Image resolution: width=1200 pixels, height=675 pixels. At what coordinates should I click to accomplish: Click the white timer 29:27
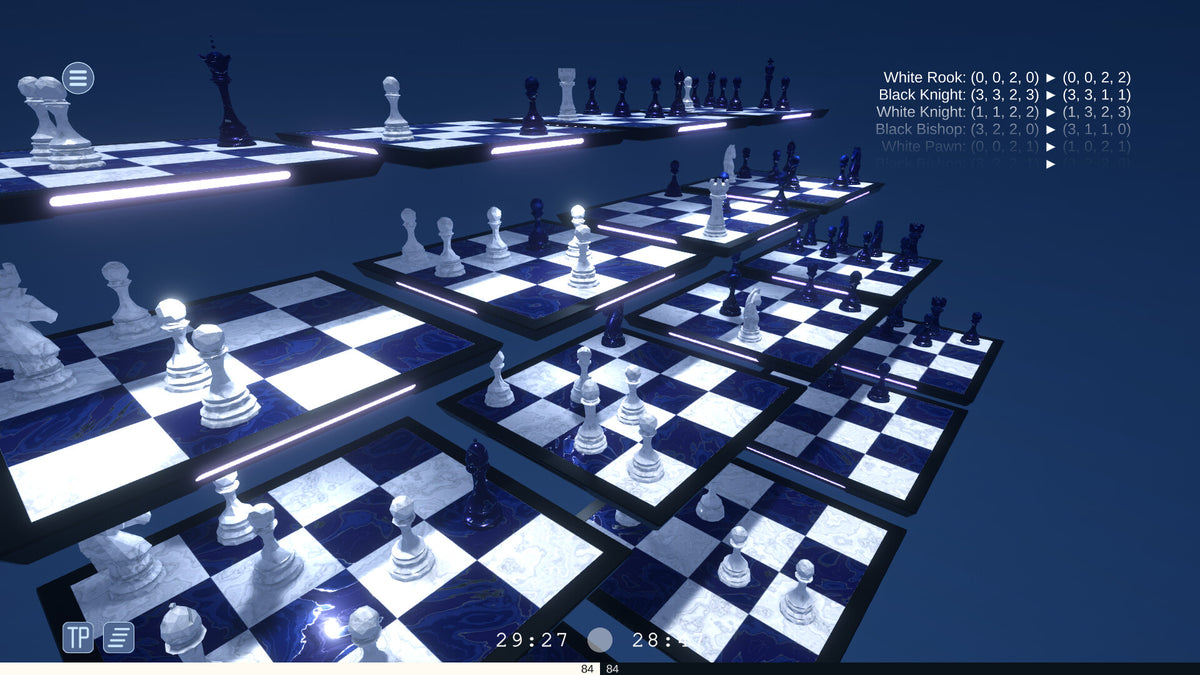(532, 640)
